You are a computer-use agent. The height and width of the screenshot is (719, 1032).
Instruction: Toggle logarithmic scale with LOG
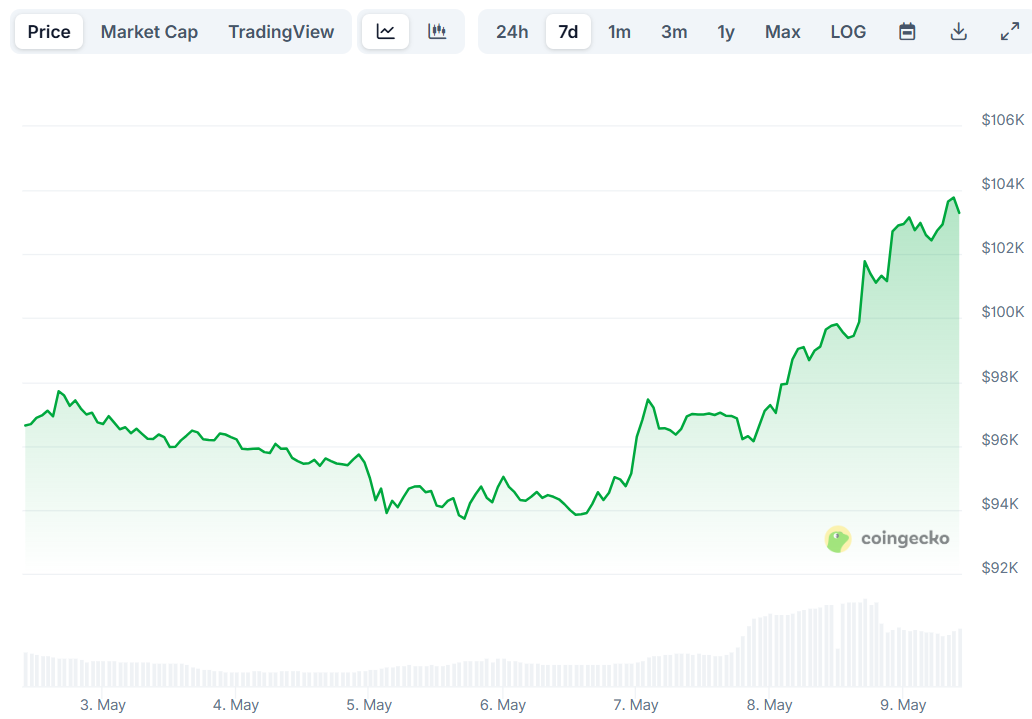tap(847, 31)
